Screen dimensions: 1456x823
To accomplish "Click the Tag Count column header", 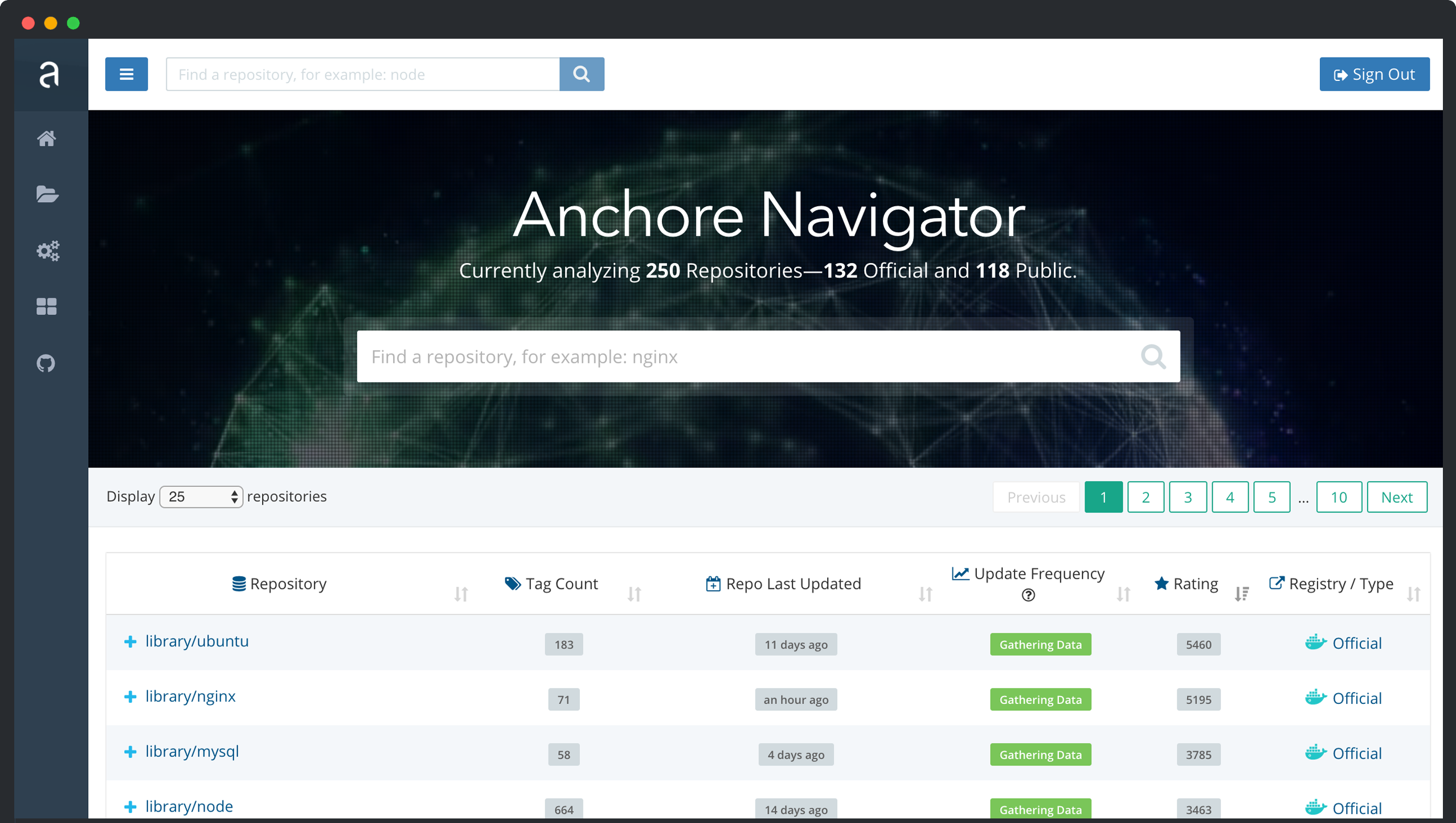I will 551,584.
